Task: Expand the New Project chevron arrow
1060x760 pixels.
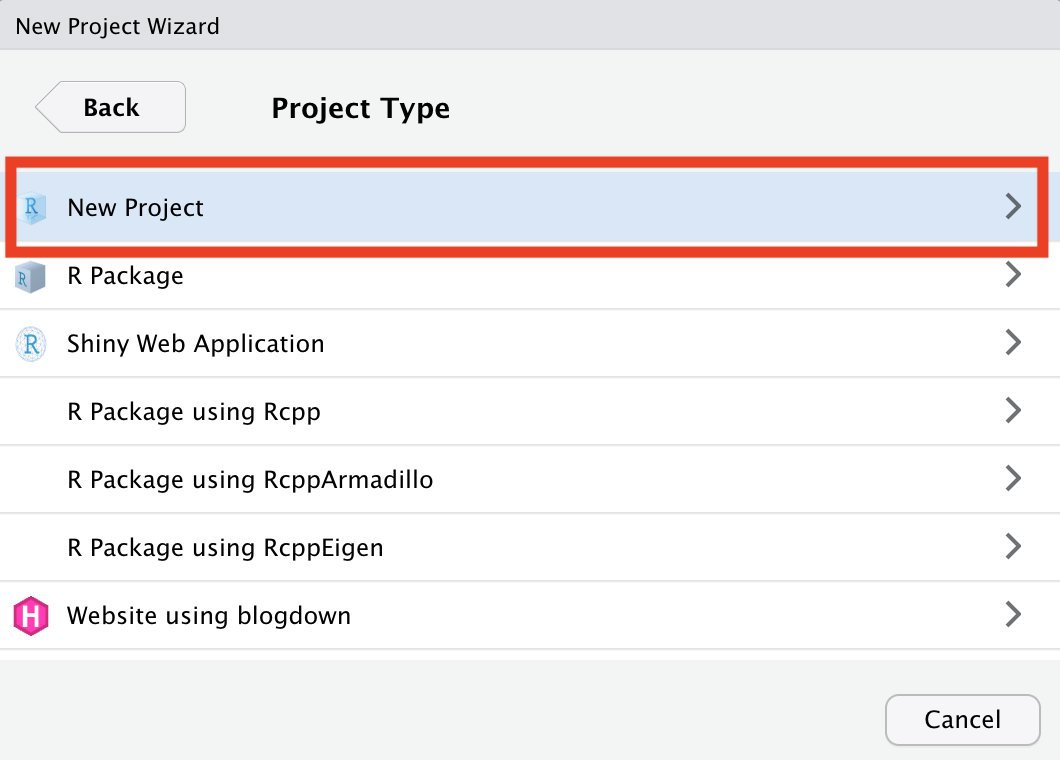Action: pos(1013,206)
